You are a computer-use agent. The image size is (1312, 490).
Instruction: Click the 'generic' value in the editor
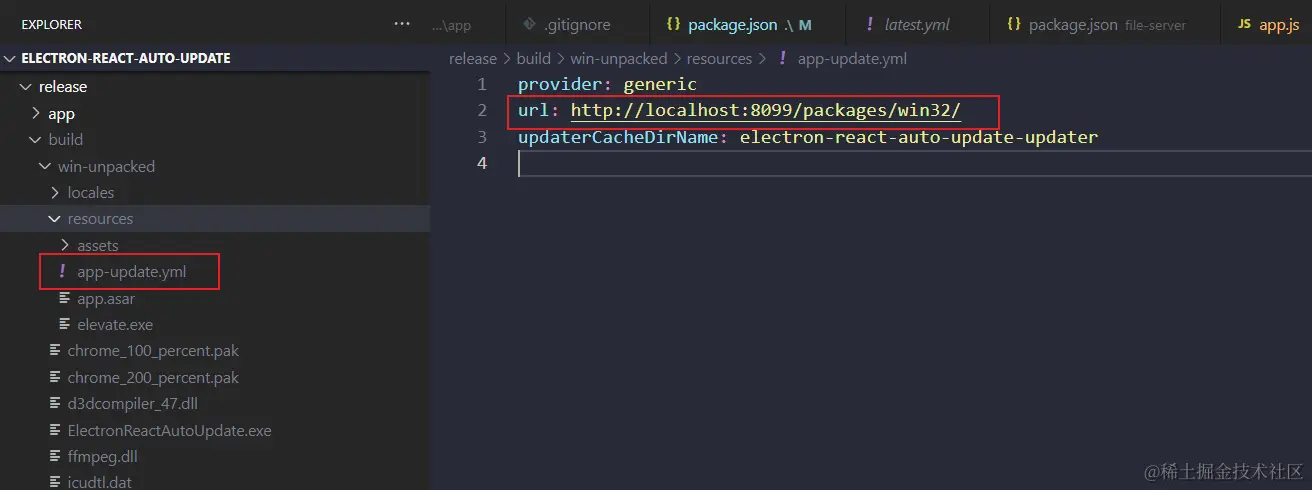(x=659, y=85)
